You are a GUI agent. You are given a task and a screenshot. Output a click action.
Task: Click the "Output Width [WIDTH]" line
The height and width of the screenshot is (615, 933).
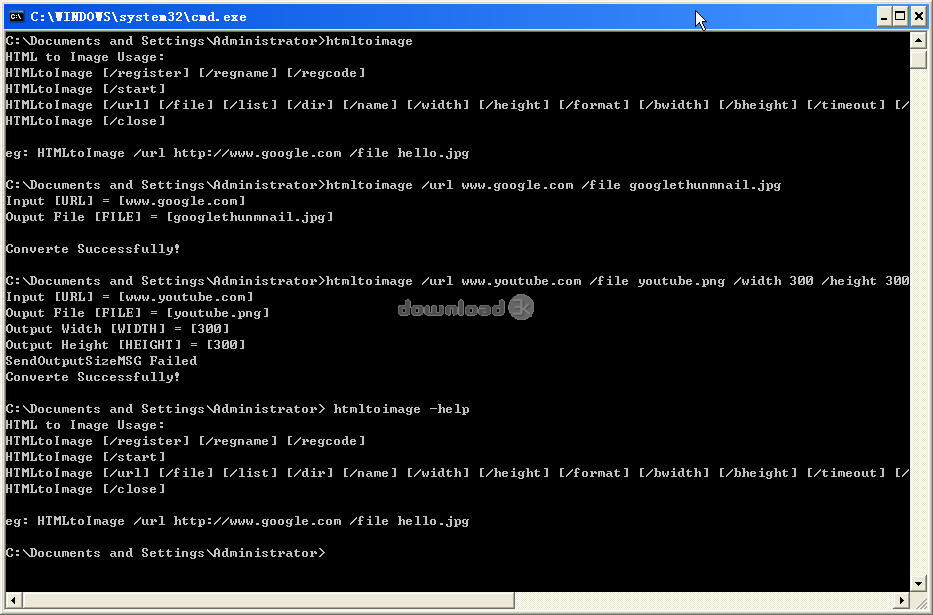pos(118,329)
